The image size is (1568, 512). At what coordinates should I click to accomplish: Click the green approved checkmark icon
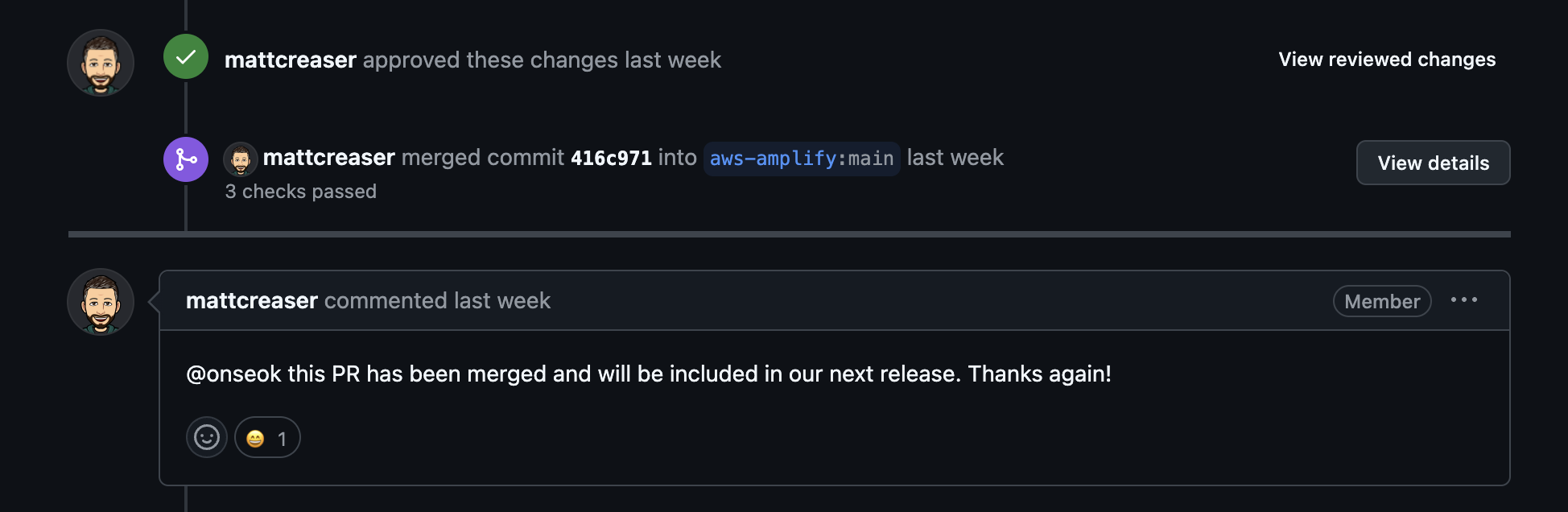pos(186,57)
